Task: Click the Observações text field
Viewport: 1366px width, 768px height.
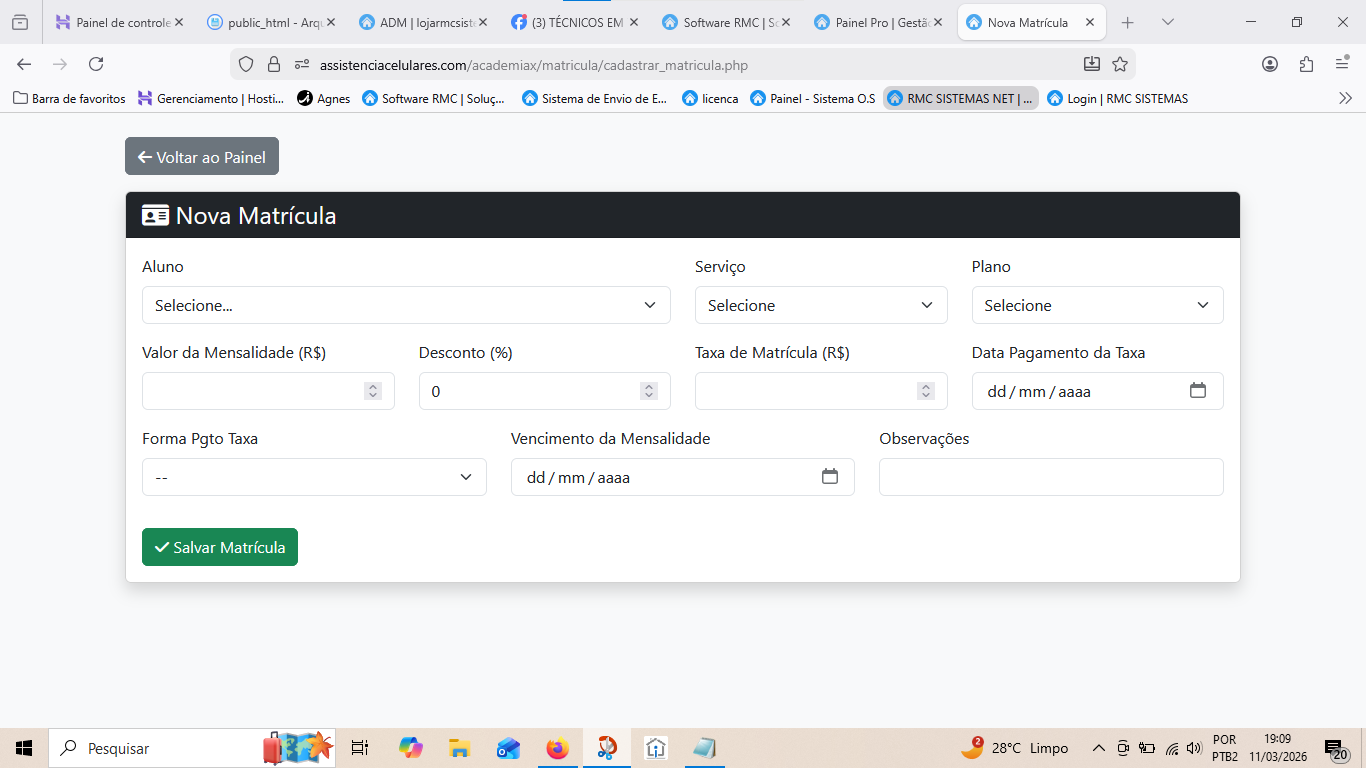Action: click(1051, 477)
